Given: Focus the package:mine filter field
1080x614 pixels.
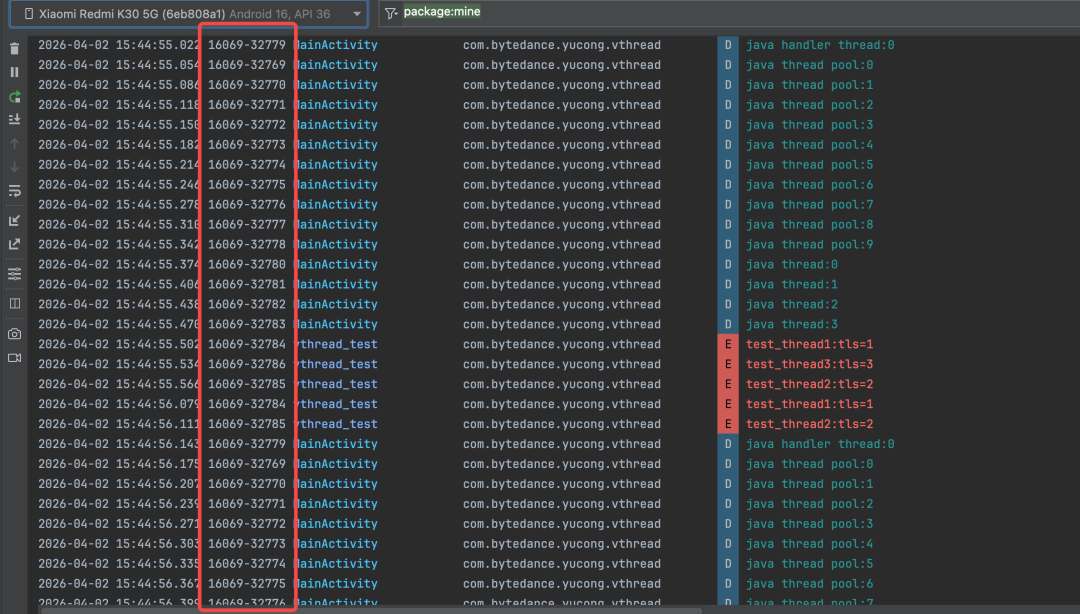Looking at the screenshot, I should (x=730, y=12).
